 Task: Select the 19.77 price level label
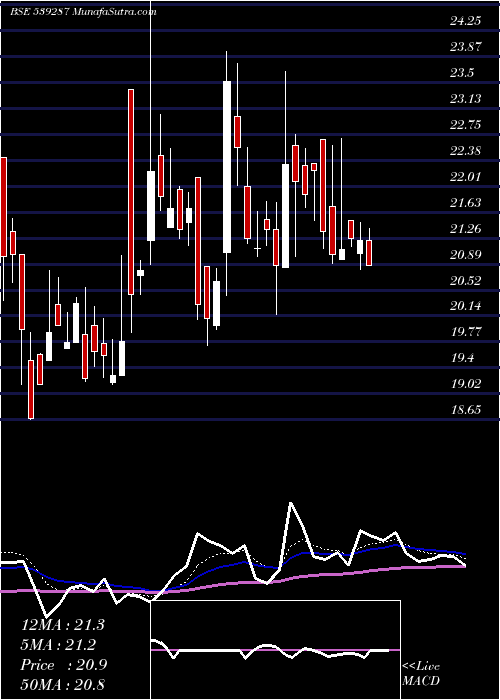(466, 332)
